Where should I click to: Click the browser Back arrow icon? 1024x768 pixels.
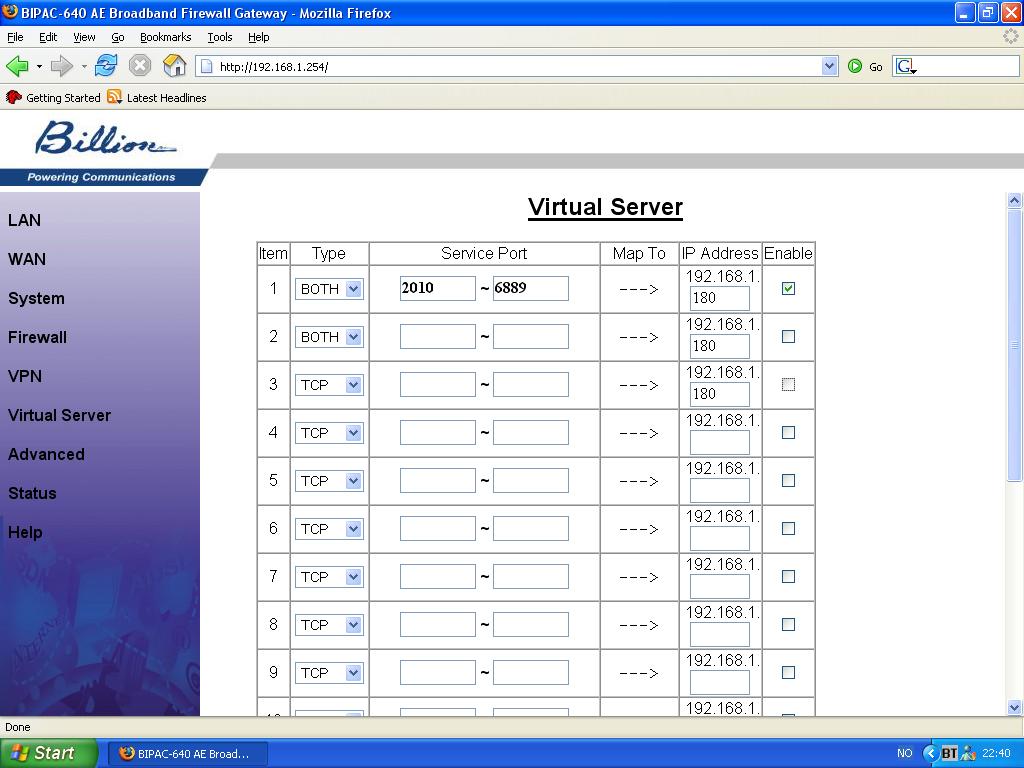tap(17, 66)
